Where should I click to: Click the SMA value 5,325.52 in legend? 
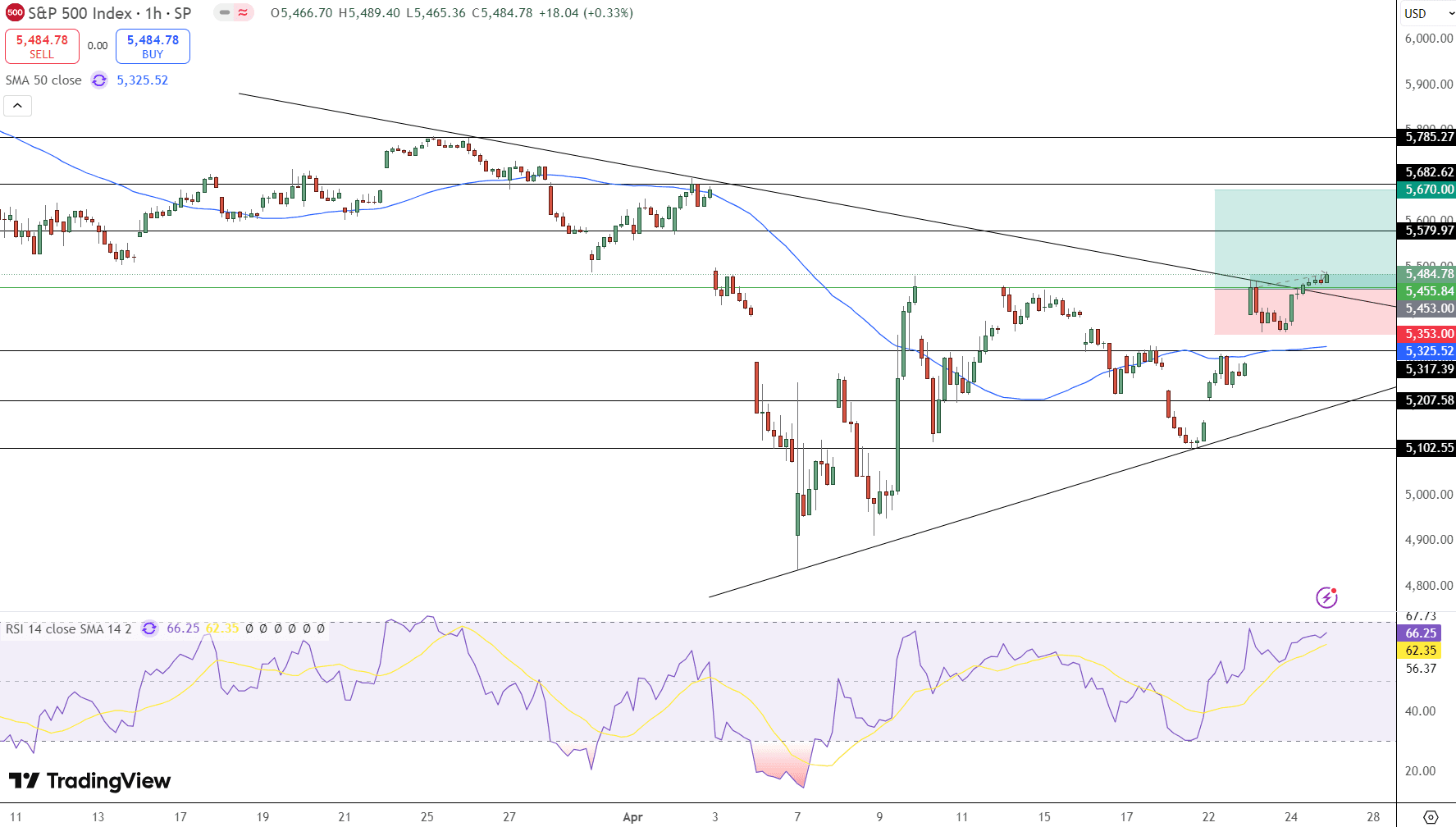(143, 80)
